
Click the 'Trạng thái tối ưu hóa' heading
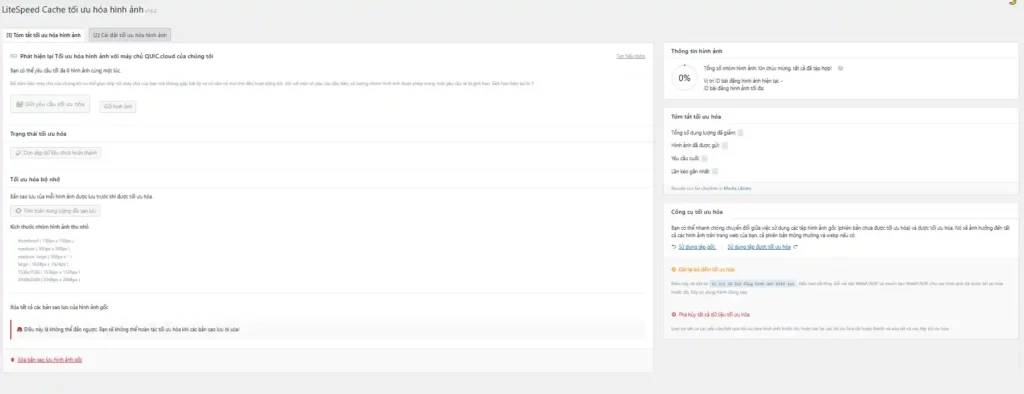[x=39, y=133]
